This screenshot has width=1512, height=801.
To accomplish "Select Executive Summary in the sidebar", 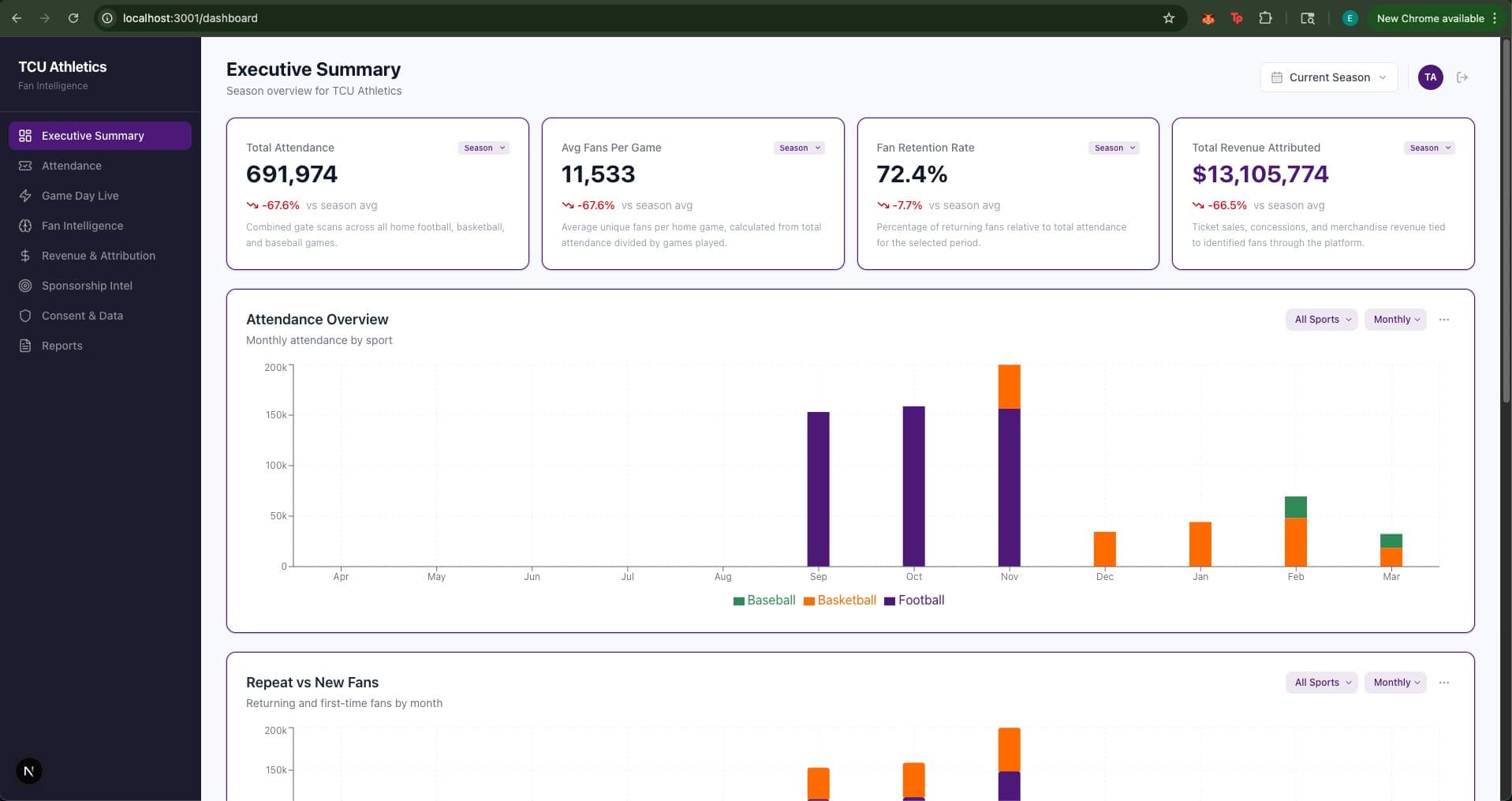I will click(100, 136).
